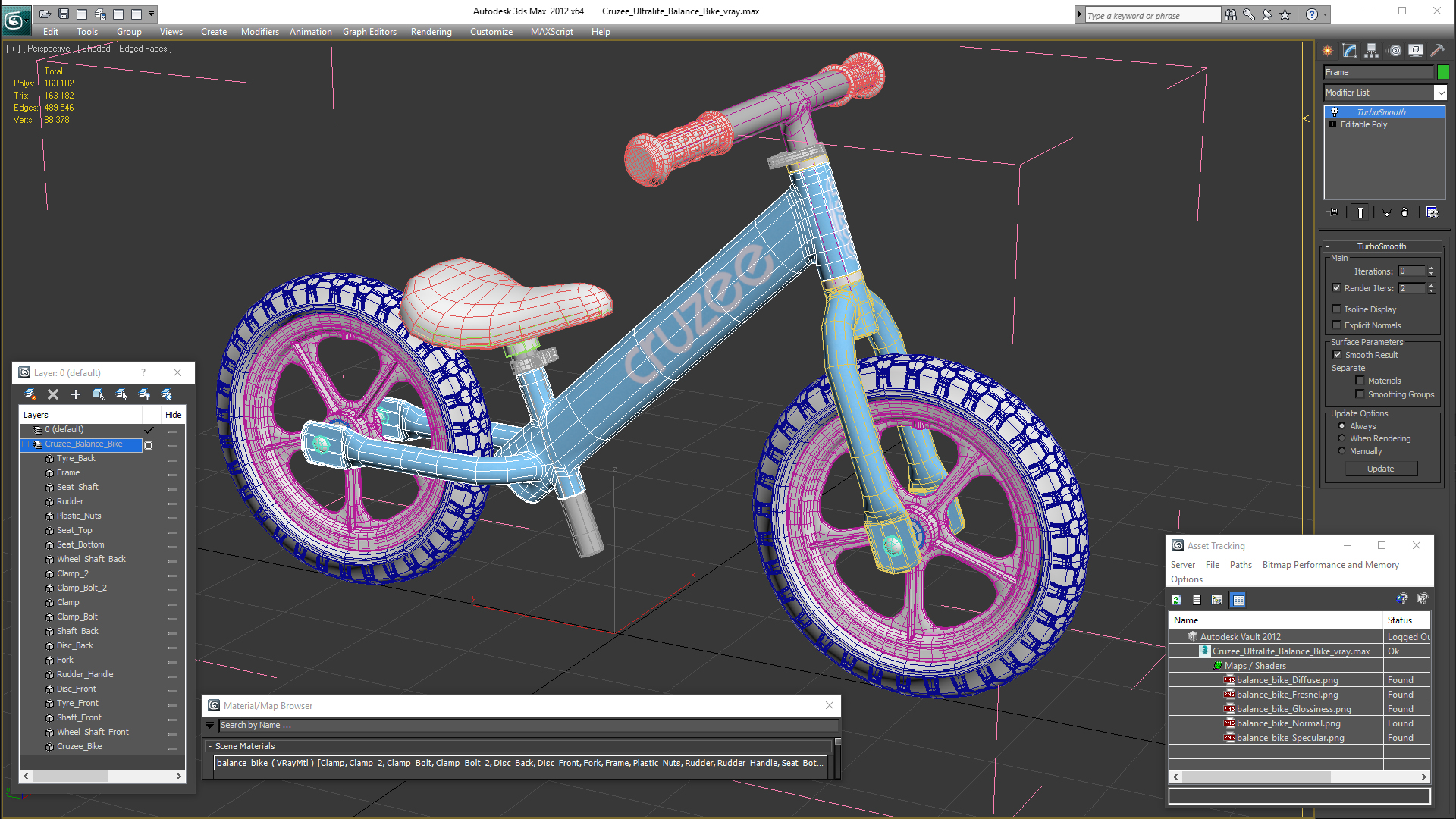1456x819 pixels.
Task: Click Layer dialog horizontal scrollbar
Action: 102,777
